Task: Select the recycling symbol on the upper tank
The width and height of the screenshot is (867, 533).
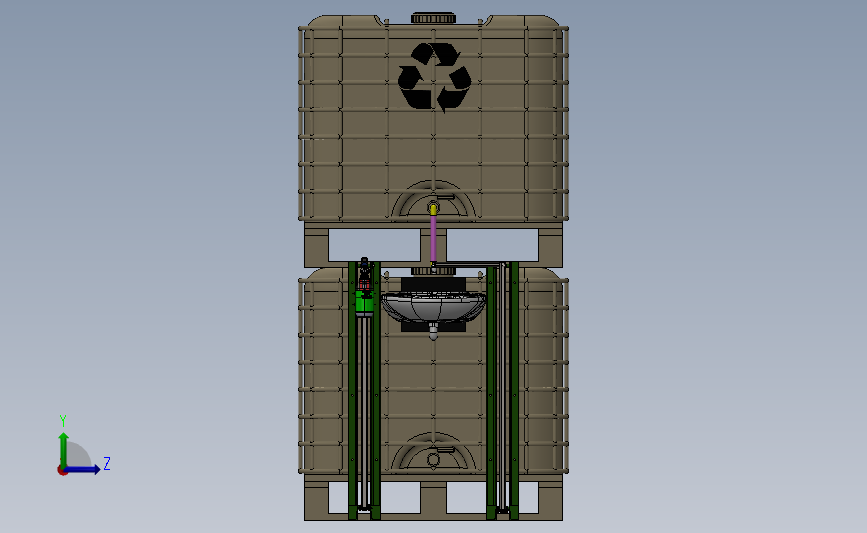Action: [x=435, y=77]
